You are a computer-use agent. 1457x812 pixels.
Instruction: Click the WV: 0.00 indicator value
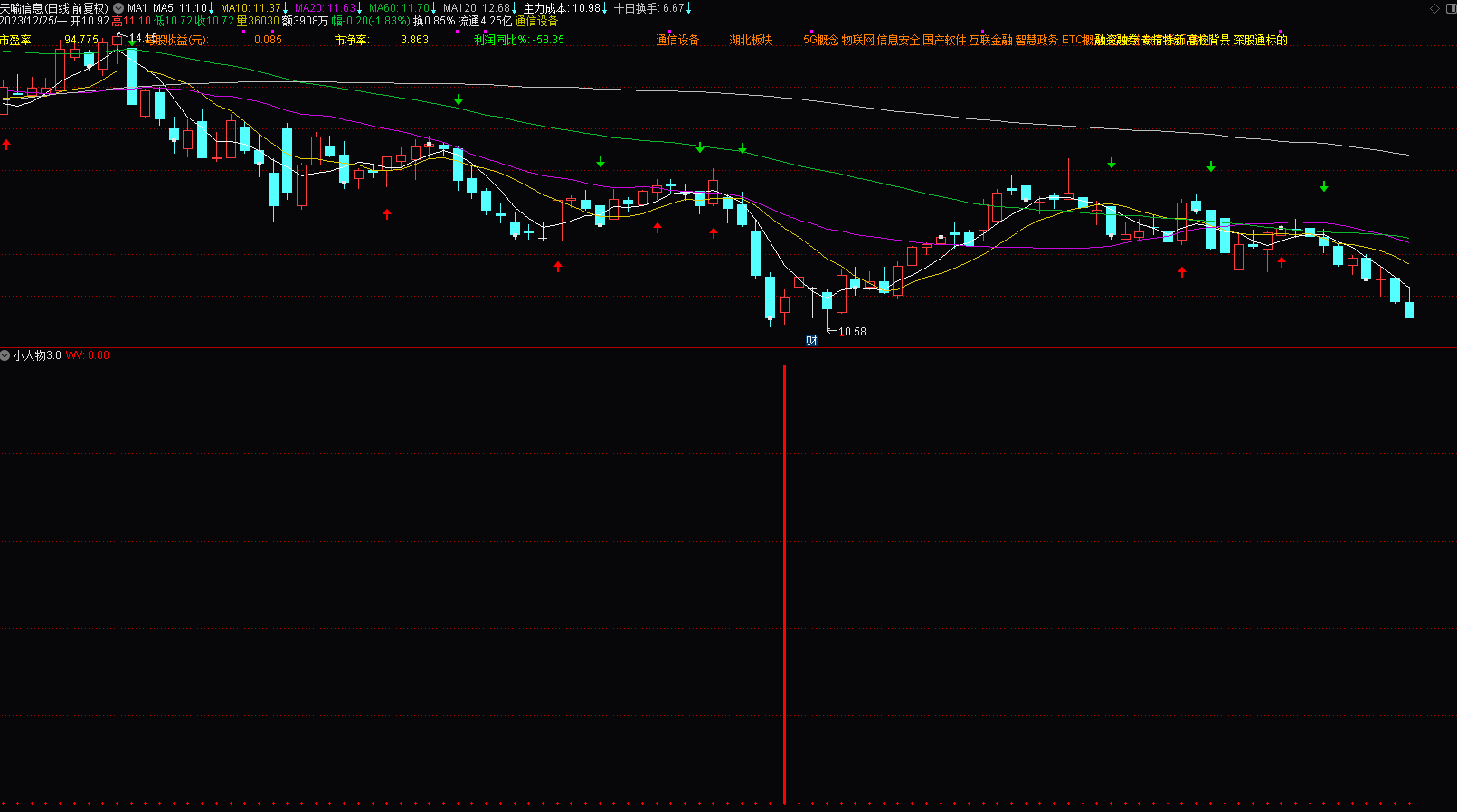[x=88, y=355]
